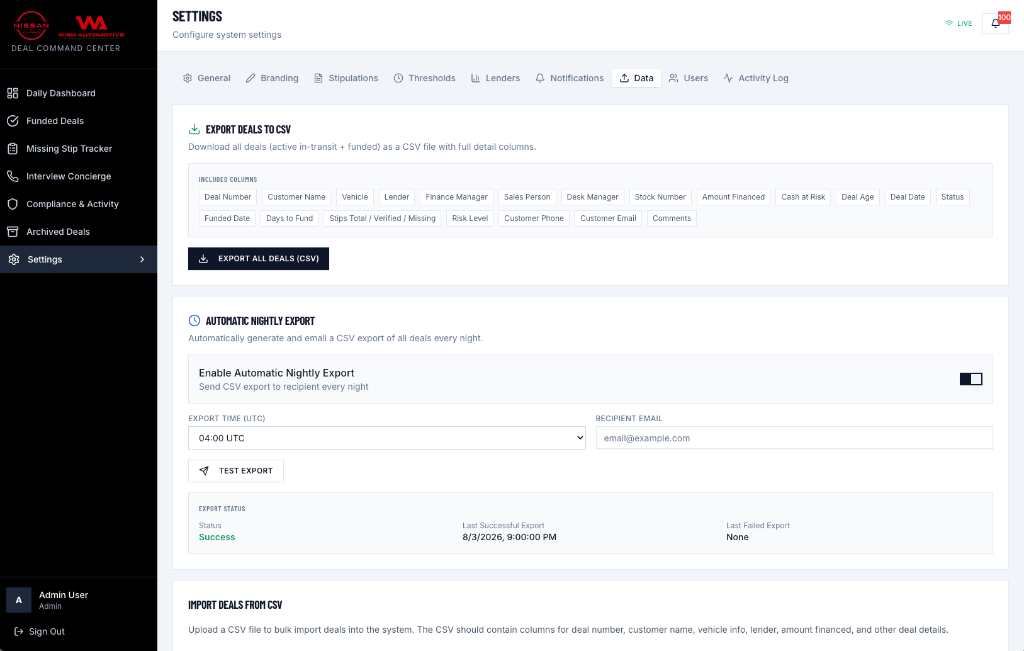The width and height of the screenshot is (1024, 651).
Task: Toggle Enable Automatic Nightly Export switch
Action: (x=970, y=379)
